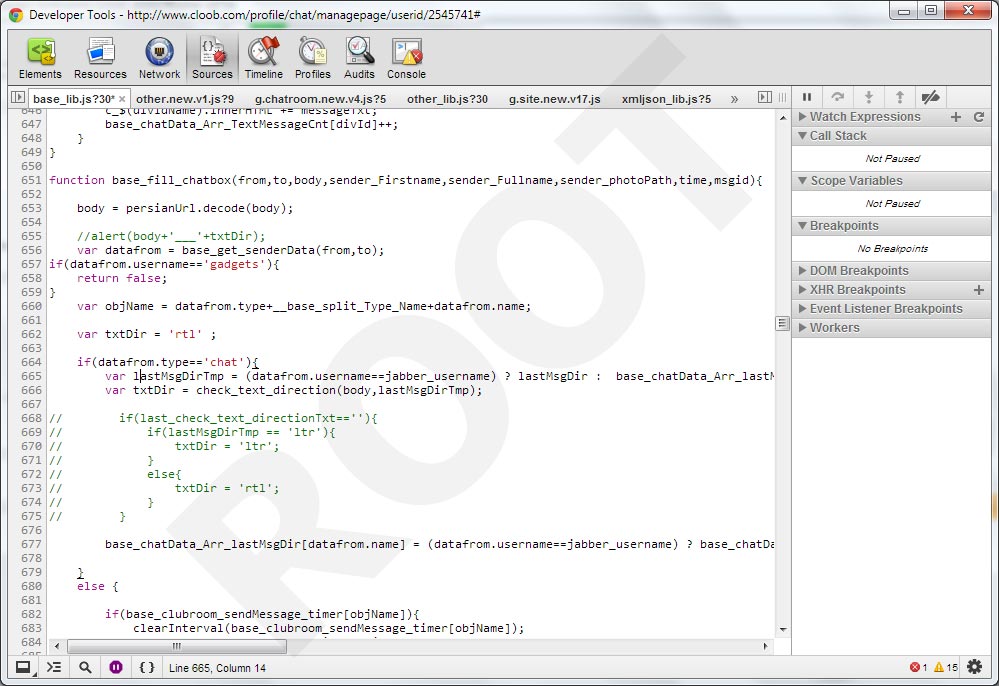Open DevTools settings gear

tap(975, 667)
